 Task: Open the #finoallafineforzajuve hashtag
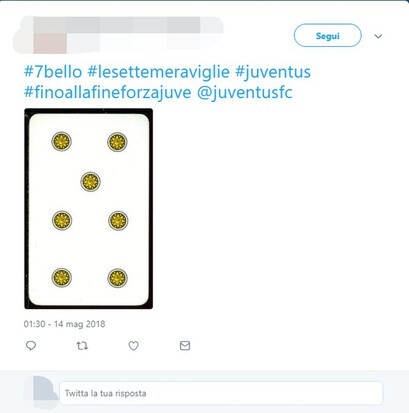coord(108,92)
